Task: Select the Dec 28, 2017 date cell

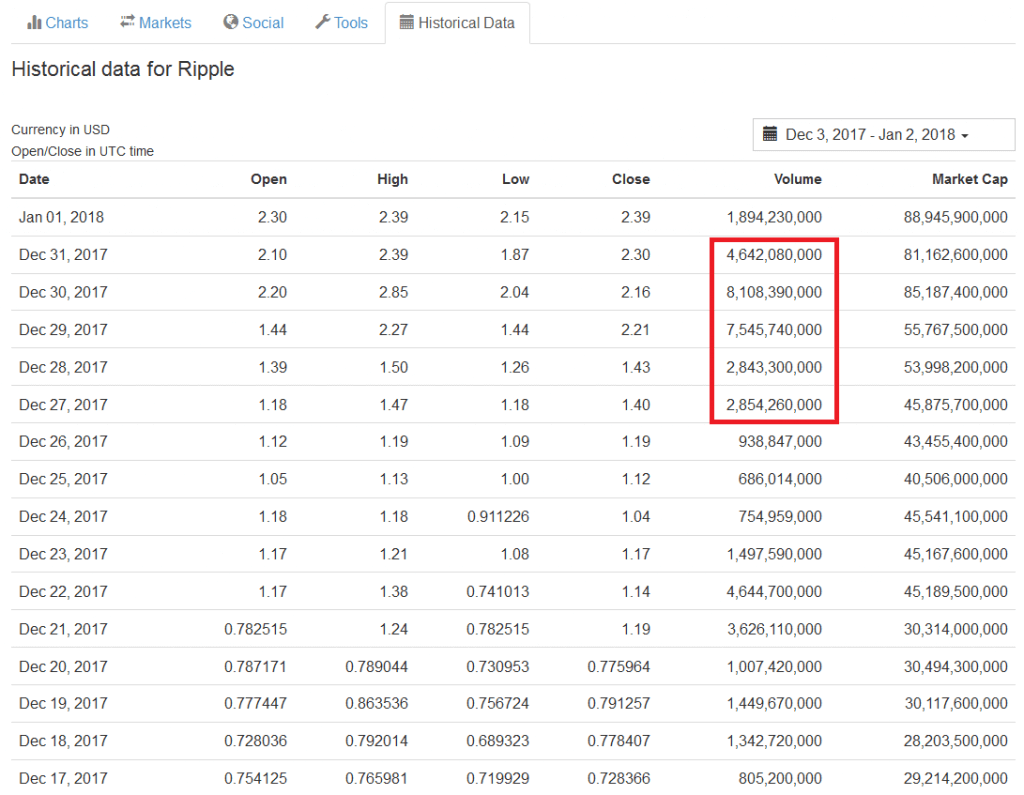Action: tap(63, 367)
